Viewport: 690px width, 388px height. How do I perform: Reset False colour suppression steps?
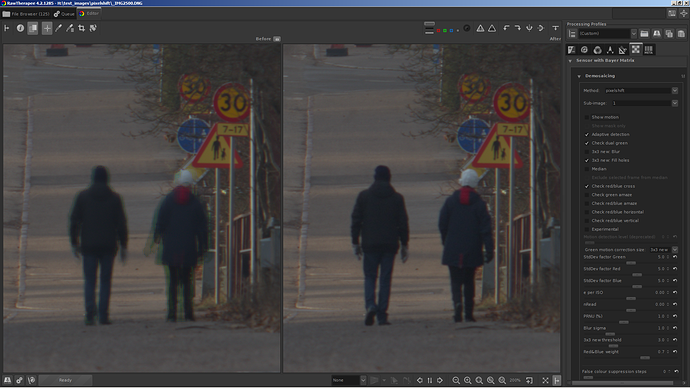[x=676, y=372]
